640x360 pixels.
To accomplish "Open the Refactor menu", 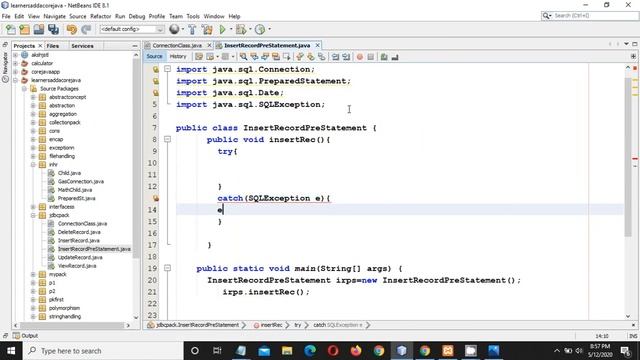I will 100,16.
